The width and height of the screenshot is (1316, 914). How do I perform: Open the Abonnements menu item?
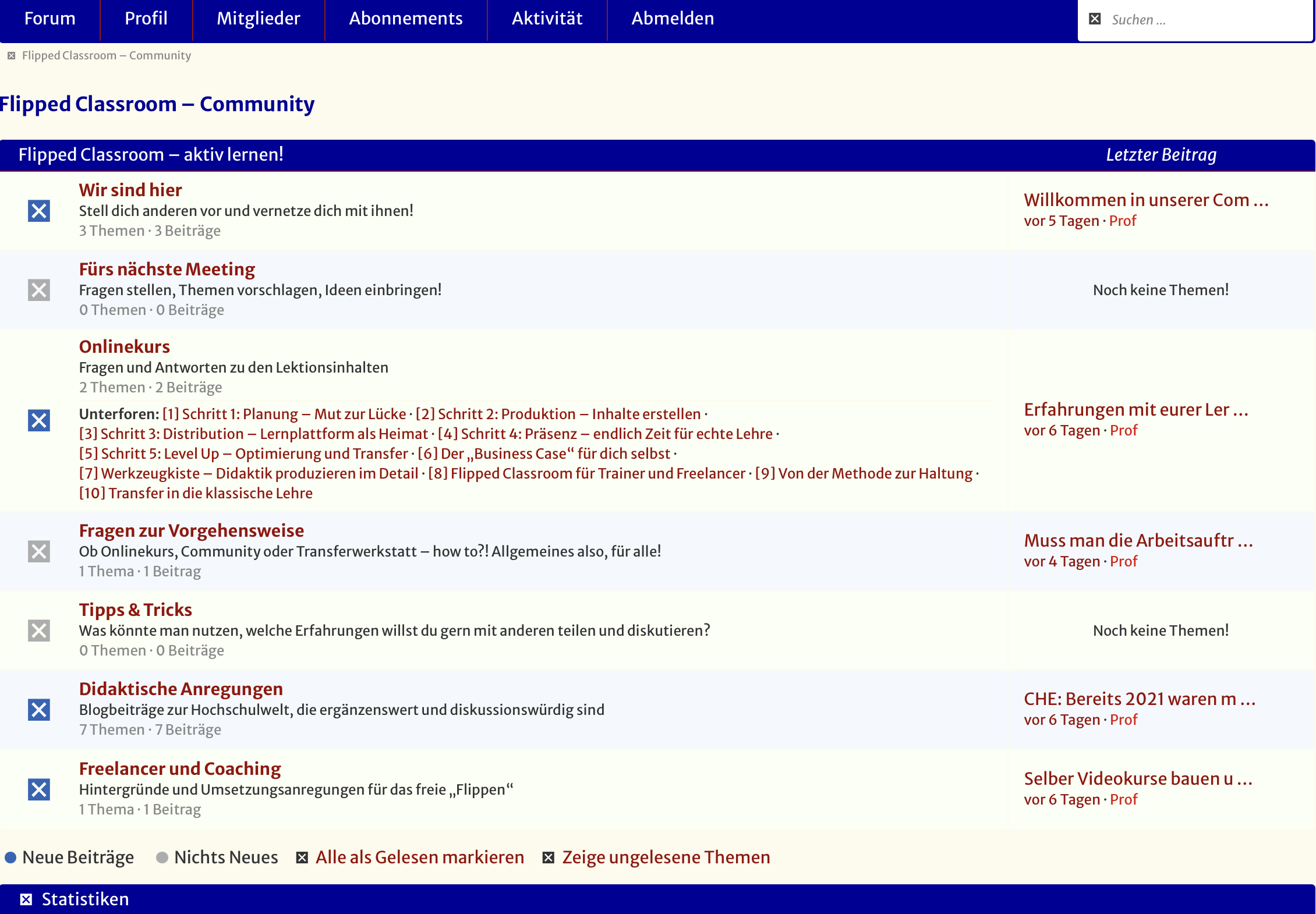405,19
